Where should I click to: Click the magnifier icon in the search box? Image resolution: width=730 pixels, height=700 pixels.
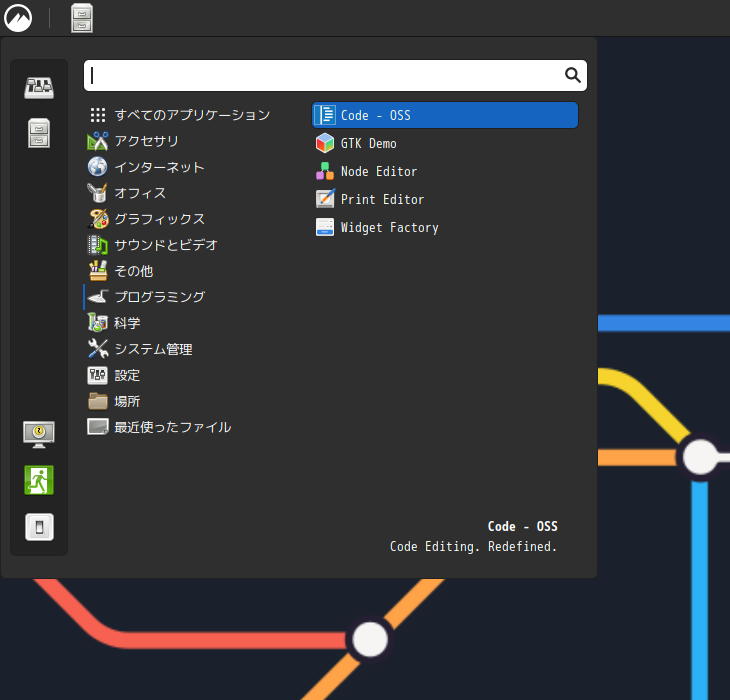[572, 75]
